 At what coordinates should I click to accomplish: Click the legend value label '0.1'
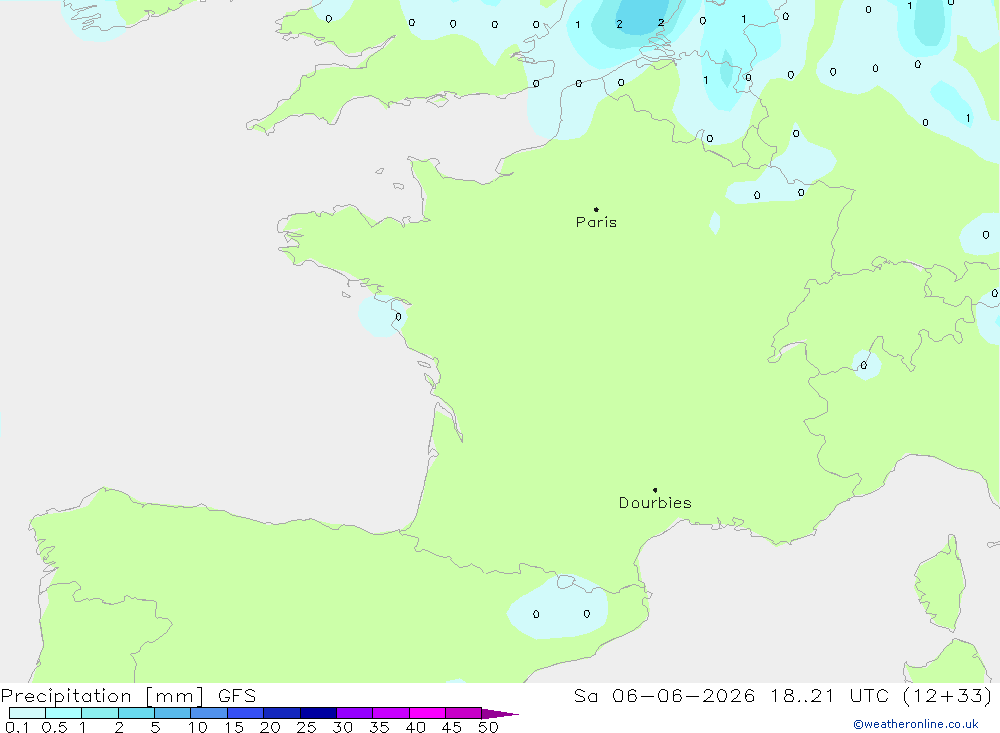coord(17,727)
